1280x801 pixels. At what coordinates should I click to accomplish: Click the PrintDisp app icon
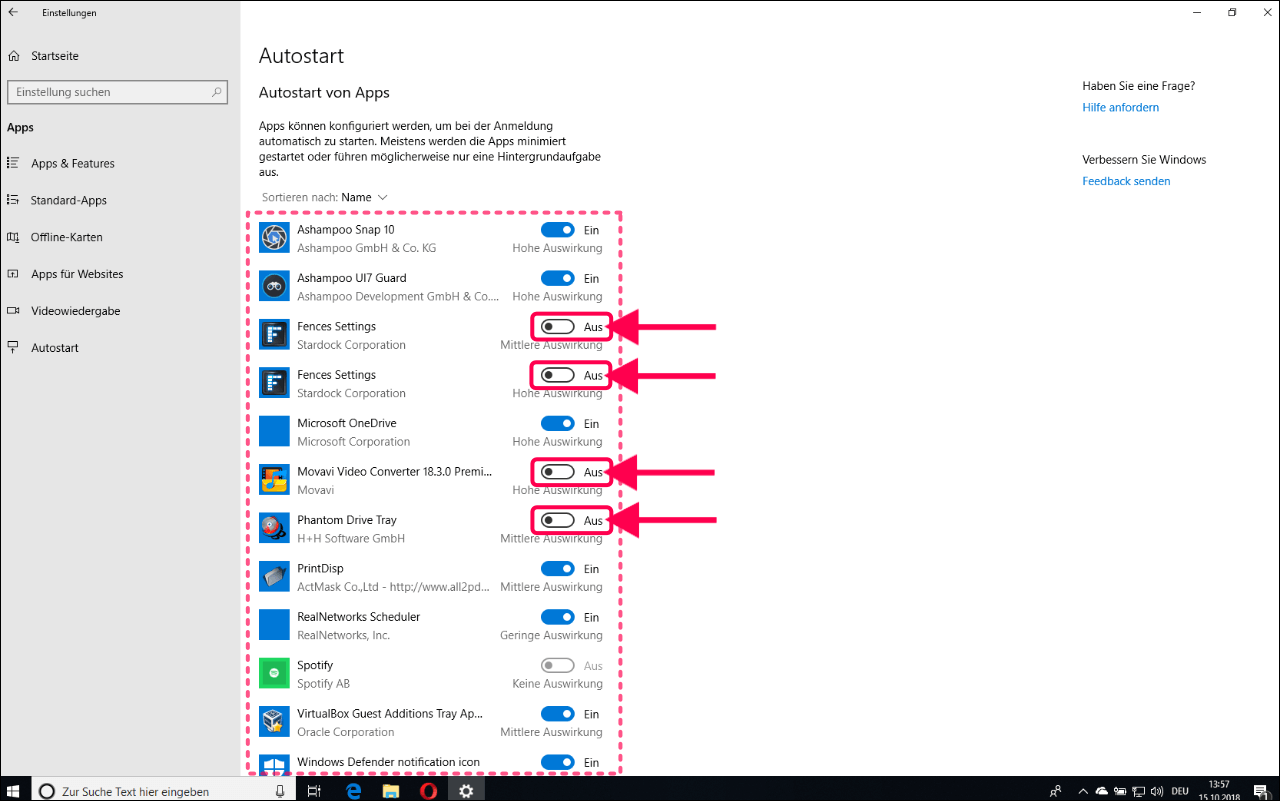[274, 577]
